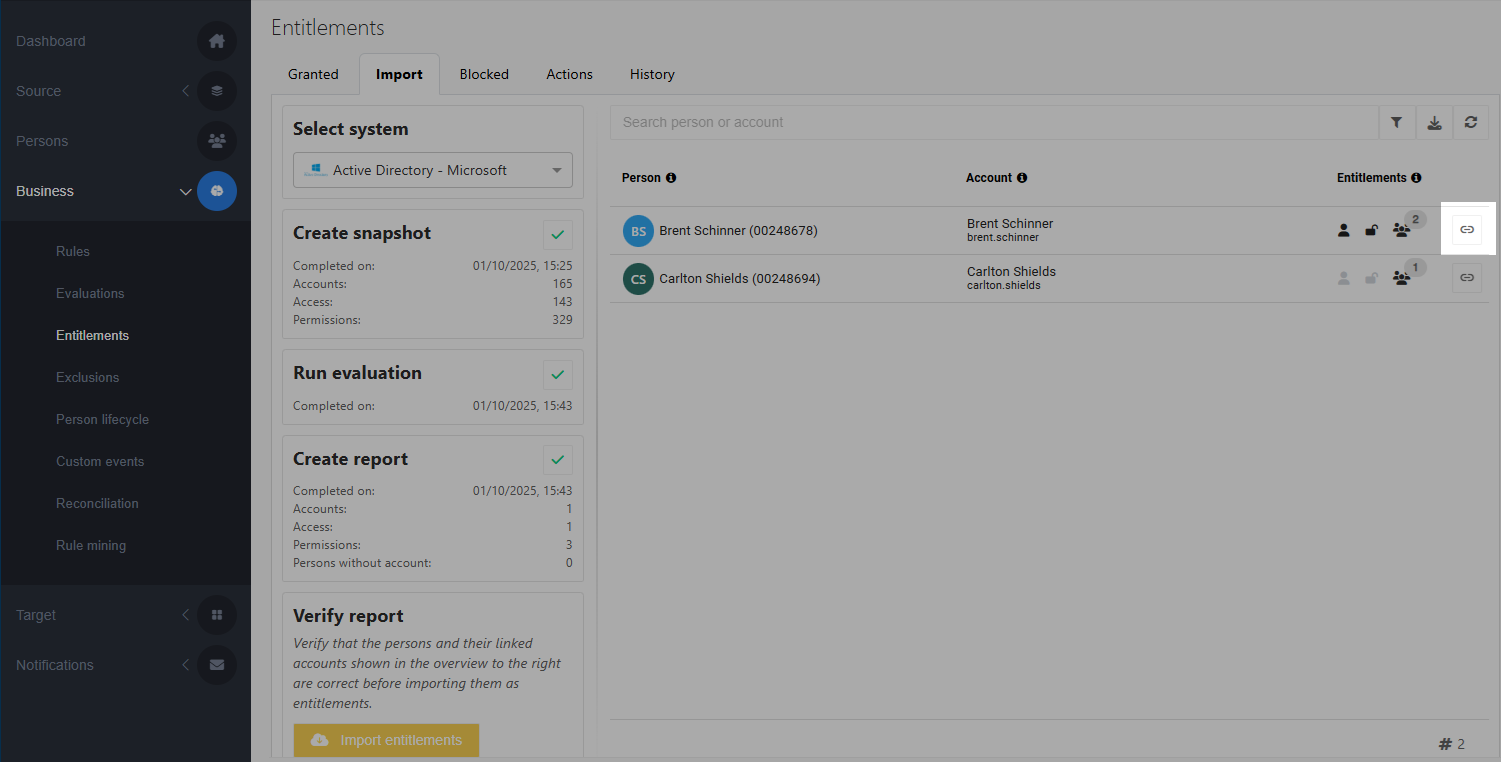Collapse the Business sidebar section
Viewport: 1501px width, 762px height.
pyautogui.click(x=185, y=191)
